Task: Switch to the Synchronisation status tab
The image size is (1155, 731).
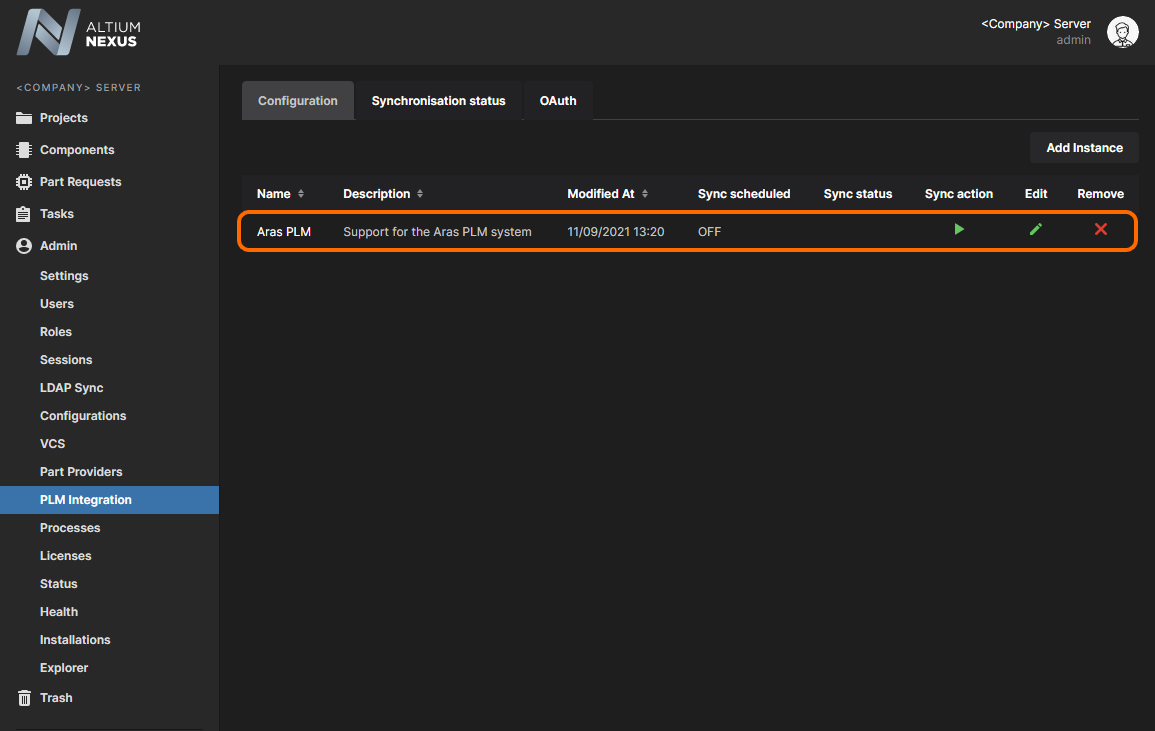Action: (x=438, y=101)
